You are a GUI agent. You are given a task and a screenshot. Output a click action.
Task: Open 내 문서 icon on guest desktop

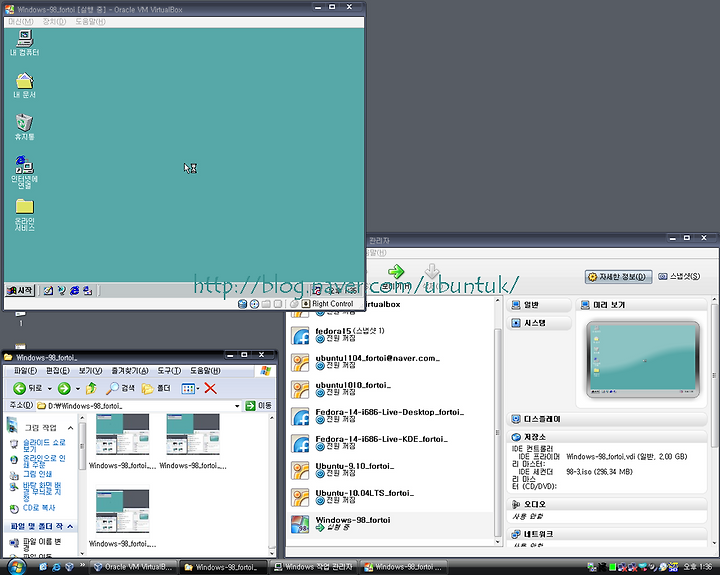[x=25, y=85]
